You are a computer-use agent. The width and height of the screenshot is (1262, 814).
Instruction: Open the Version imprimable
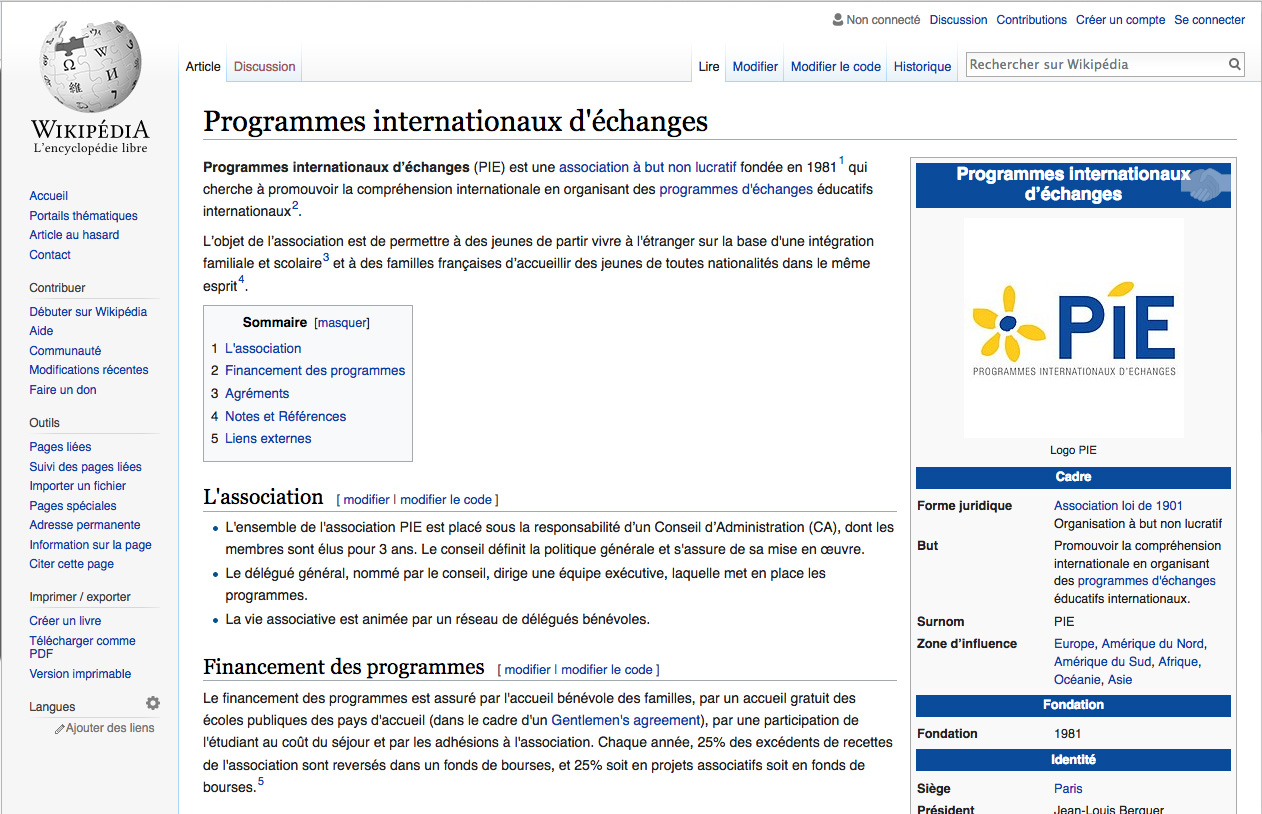pyautogui.click(x=81, y=674)
